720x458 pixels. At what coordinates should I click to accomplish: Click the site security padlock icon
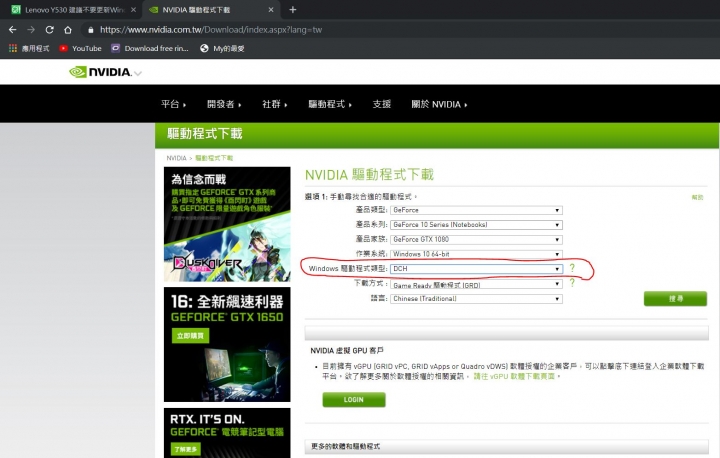pos(90,30)
